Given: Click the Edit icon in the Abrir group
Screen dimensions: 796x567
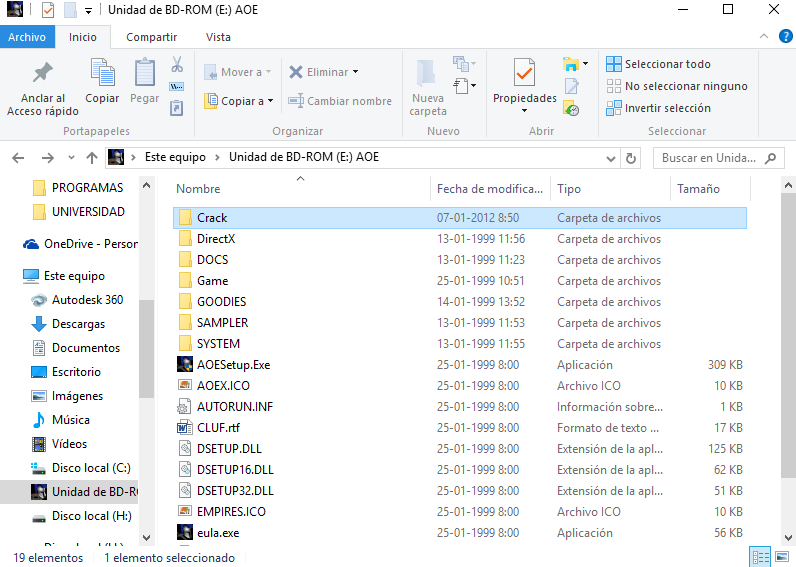Looking at the screenshot, I should coord(572,86).
